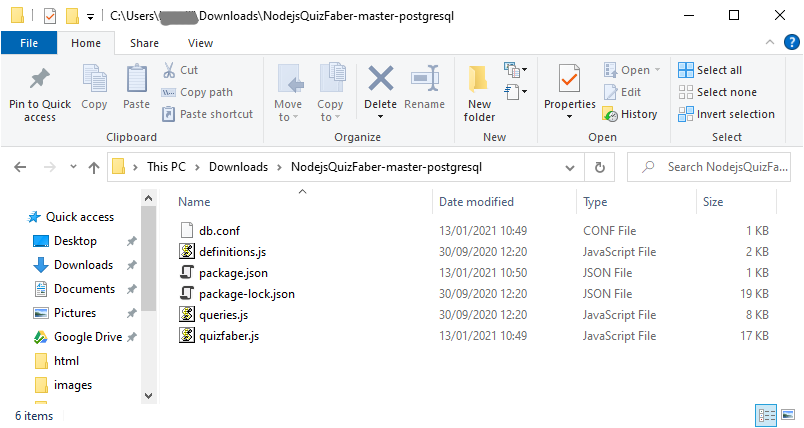Refresh the current folder view
The image size is (804, 428).
tap(599, 167)
